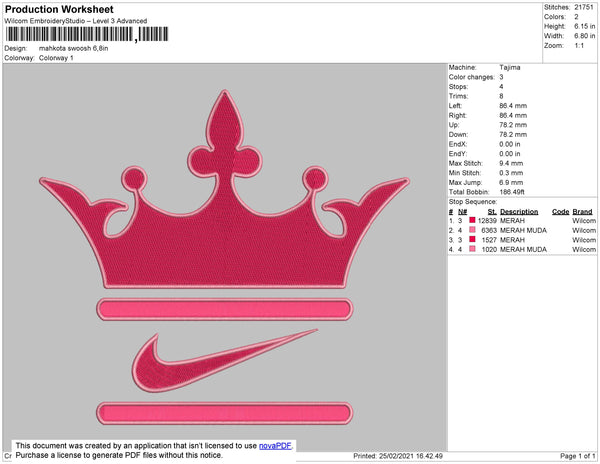Click the MERAH color swatch in row 3
Viewport: 600px width, 464px height.
click(472, 239)
